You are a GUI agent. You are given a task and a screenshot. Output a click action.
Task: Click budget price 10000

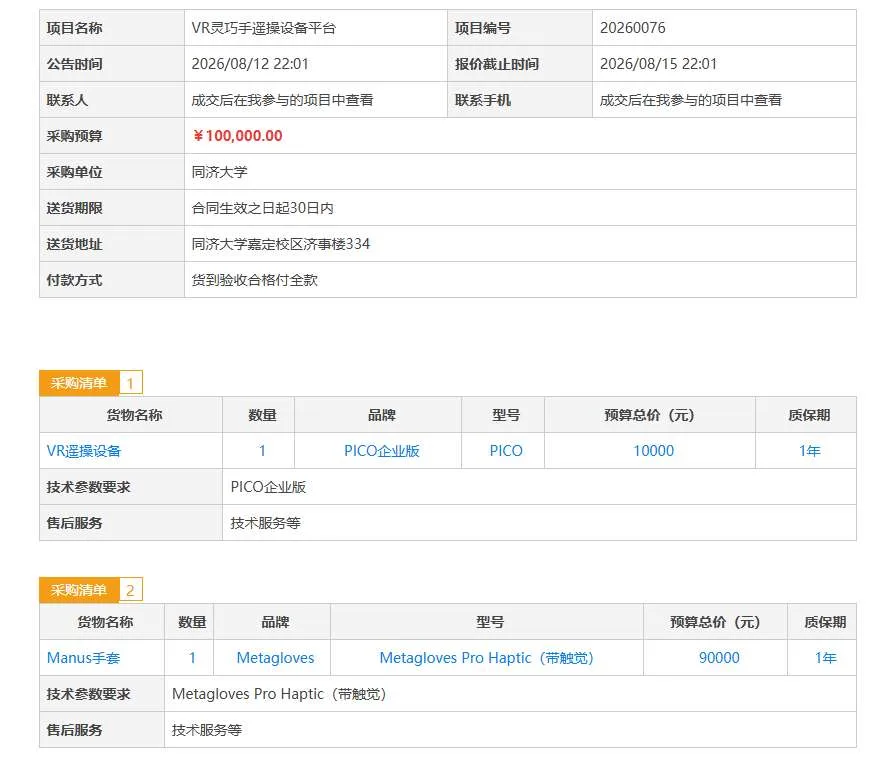(x=653, y=451)
